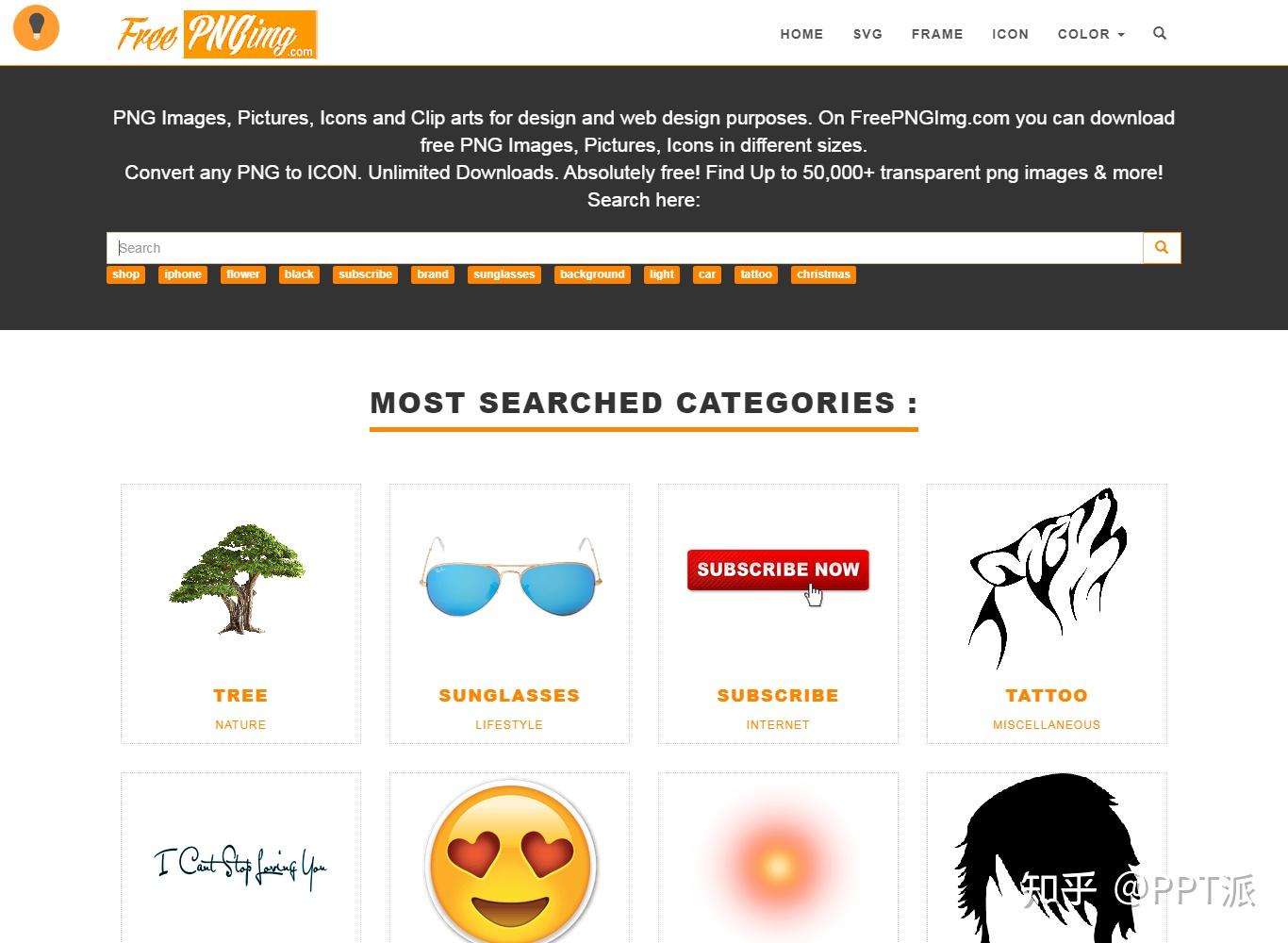Expand the COLOR dropdown menu

tap(1091, 34)
